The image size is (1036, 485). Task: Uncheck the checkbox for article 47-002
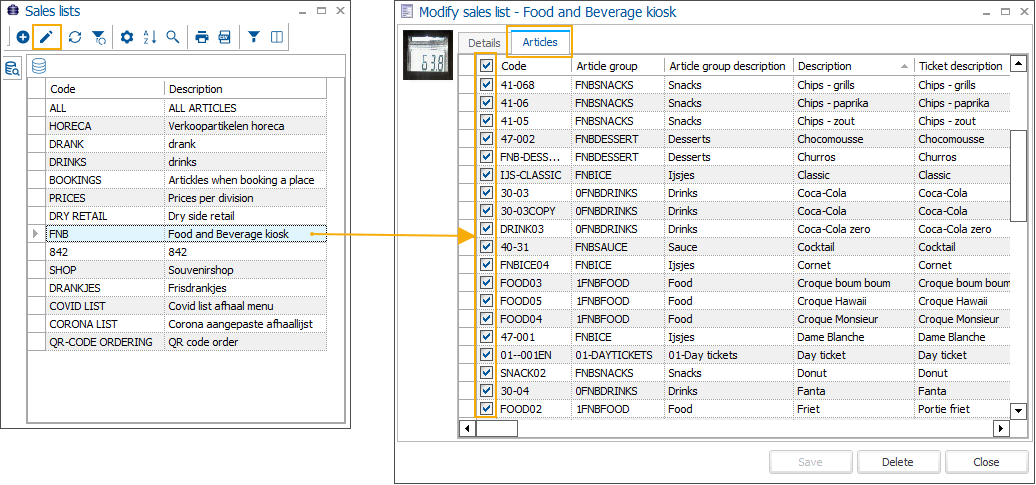coord(486,139)
